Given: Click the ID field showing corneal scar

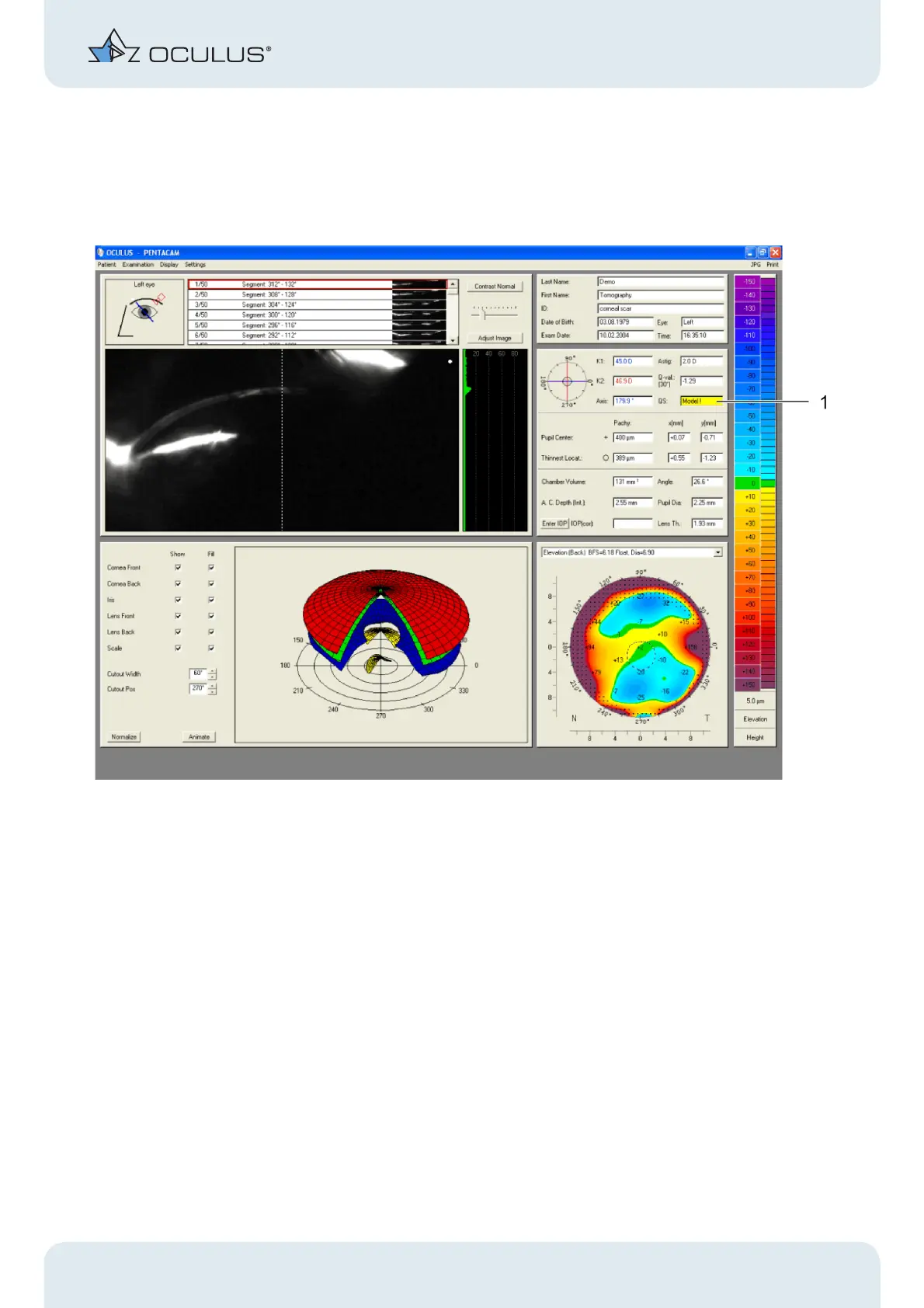Looking at the screenshot, I should pyautogui.click(x=660, y=308).
